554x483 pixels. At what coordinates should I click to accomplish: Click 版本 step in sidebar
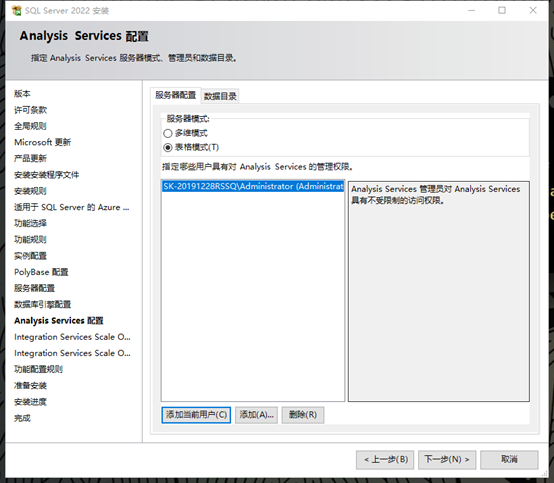coord(22,94)
